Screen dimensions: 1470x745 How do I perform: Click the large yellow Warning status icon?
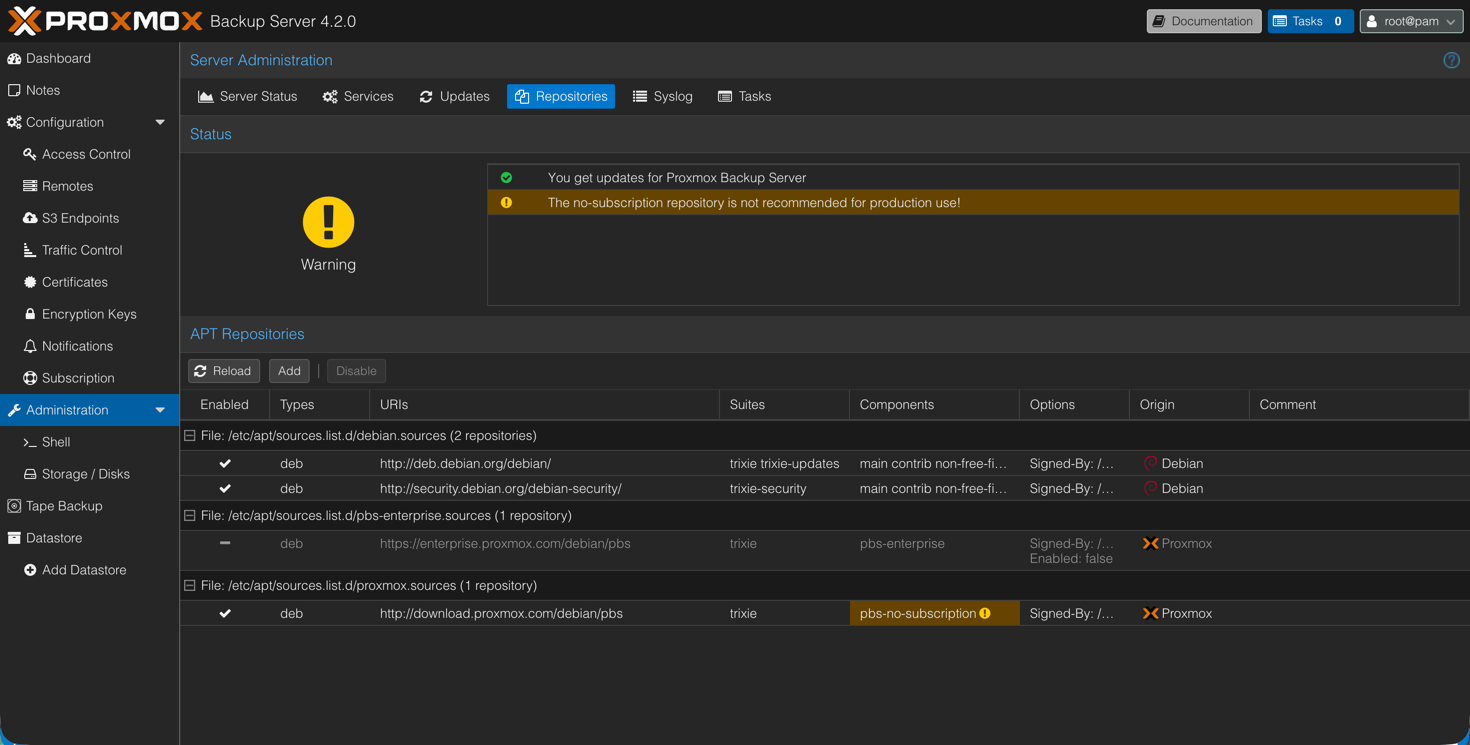pyautogui.click(x=328, y=222)
